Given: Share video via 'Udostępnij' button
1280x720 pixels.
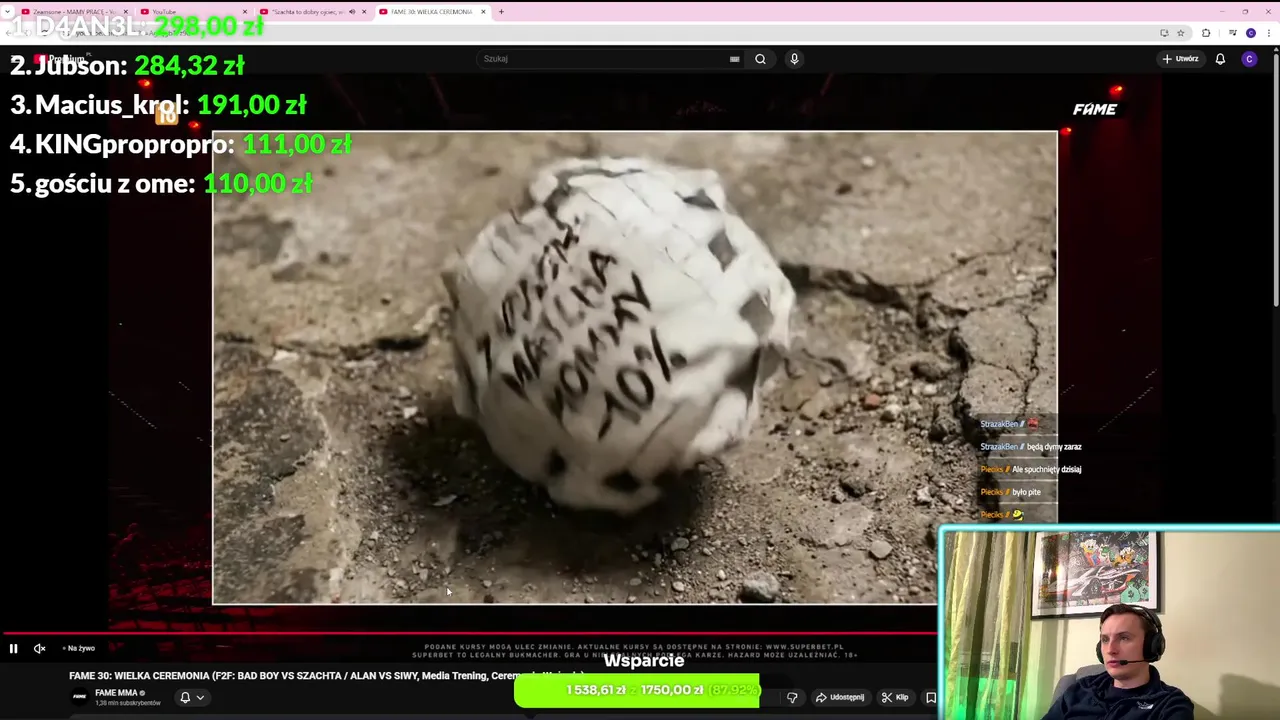Looking at the screenshot, I should coord(840,697).
